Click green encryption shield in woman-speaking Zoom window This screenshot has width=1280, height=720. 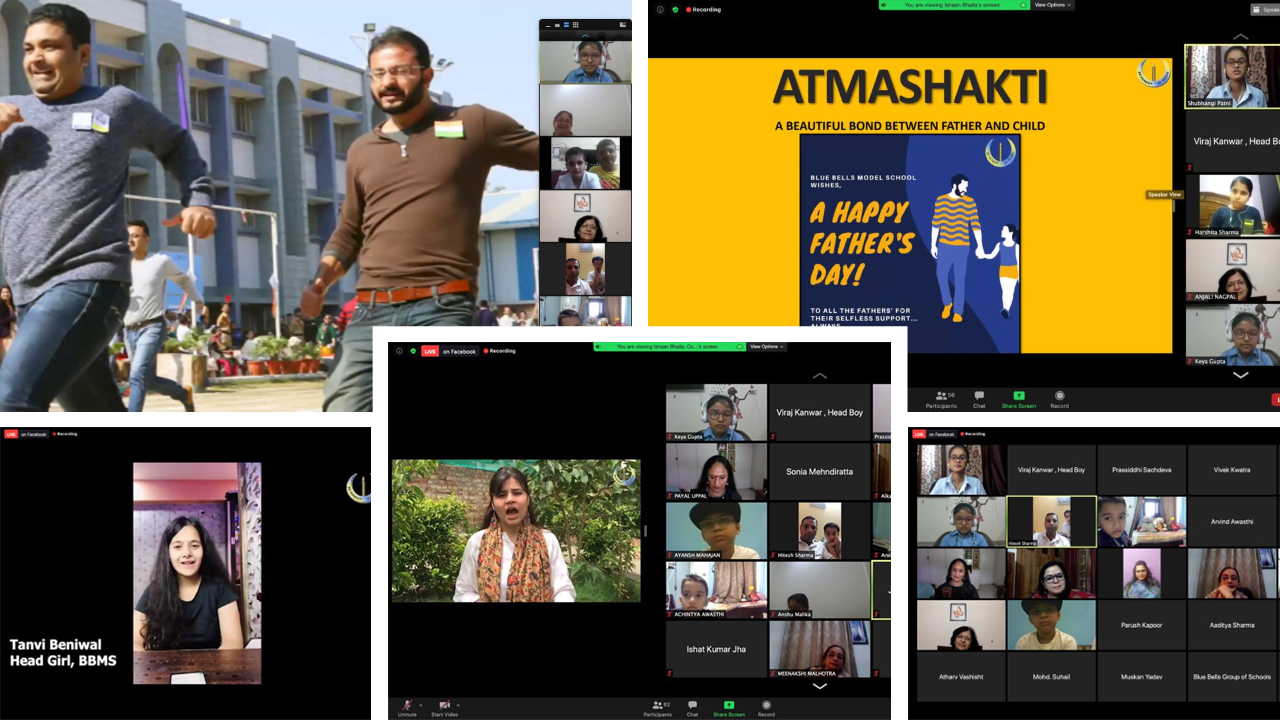point(413,351)
